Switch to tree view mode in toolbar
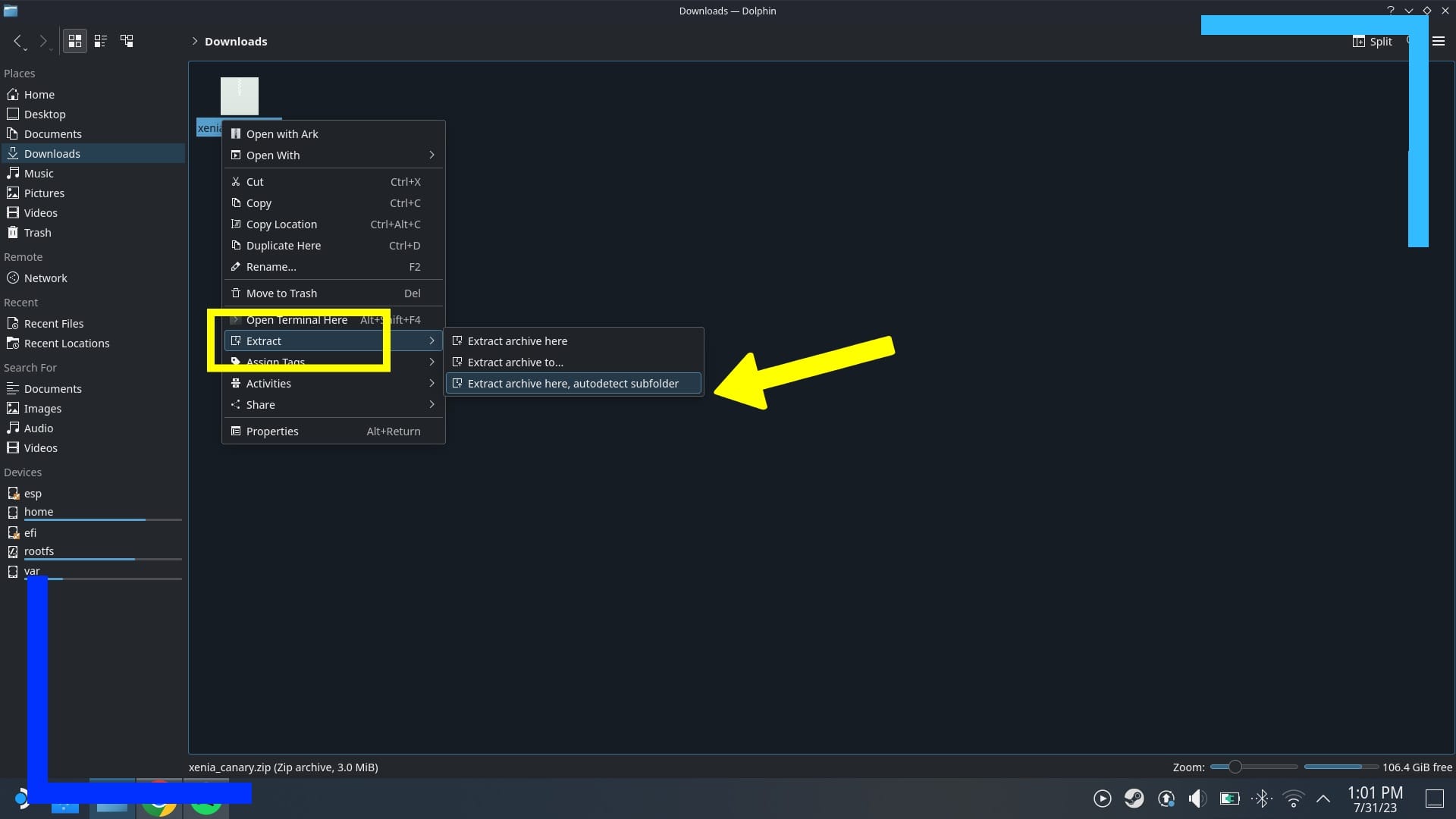Viewport: 1456px width, 819px height. [x=127, y=41]
